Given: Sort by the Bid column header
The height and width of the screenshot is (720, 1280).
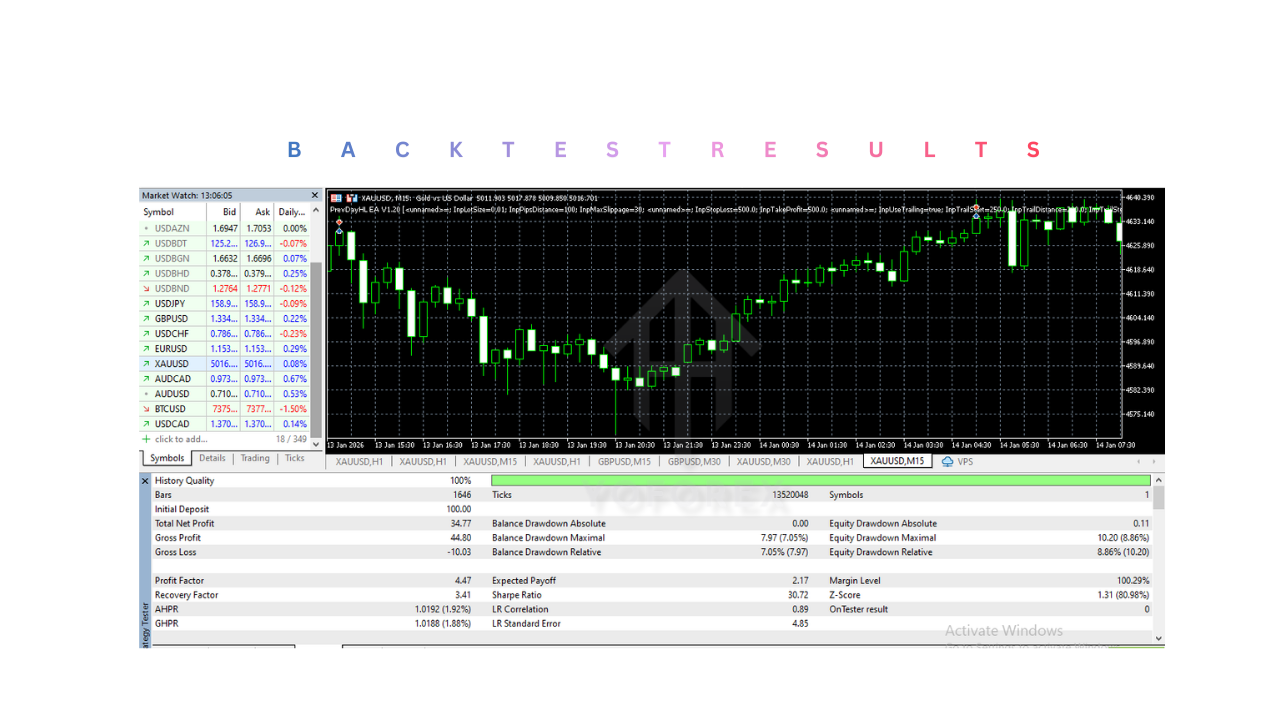Looking at the screenshot, I should (x=224, y=212).
